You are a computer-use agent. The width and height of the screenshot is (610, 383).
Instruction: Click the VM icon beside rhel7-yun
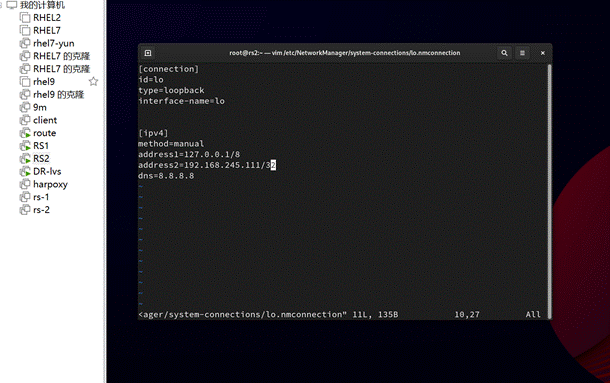[x=25, y=43]
